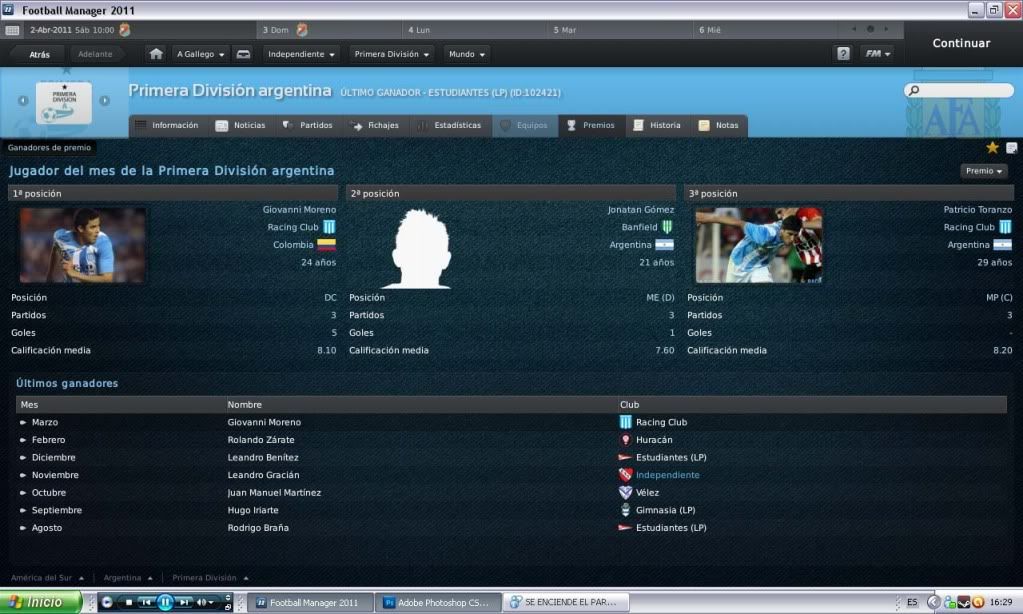Viewport: 1023px width, 614px height.
Task: Open the SE ENCIENDE EL PAR taskbar window
Action: coord(567,602)
